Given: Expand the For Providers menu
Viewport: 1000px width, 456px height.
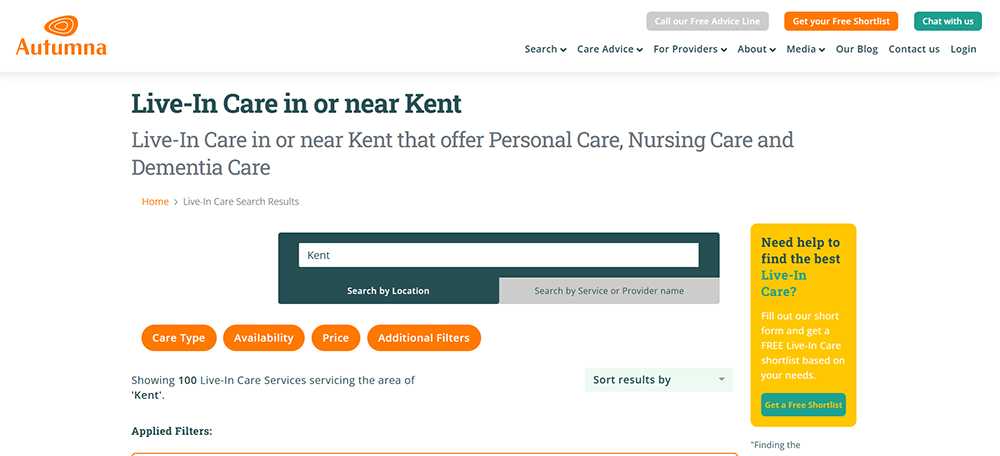Looking at the screenshot, I should 690,49.
